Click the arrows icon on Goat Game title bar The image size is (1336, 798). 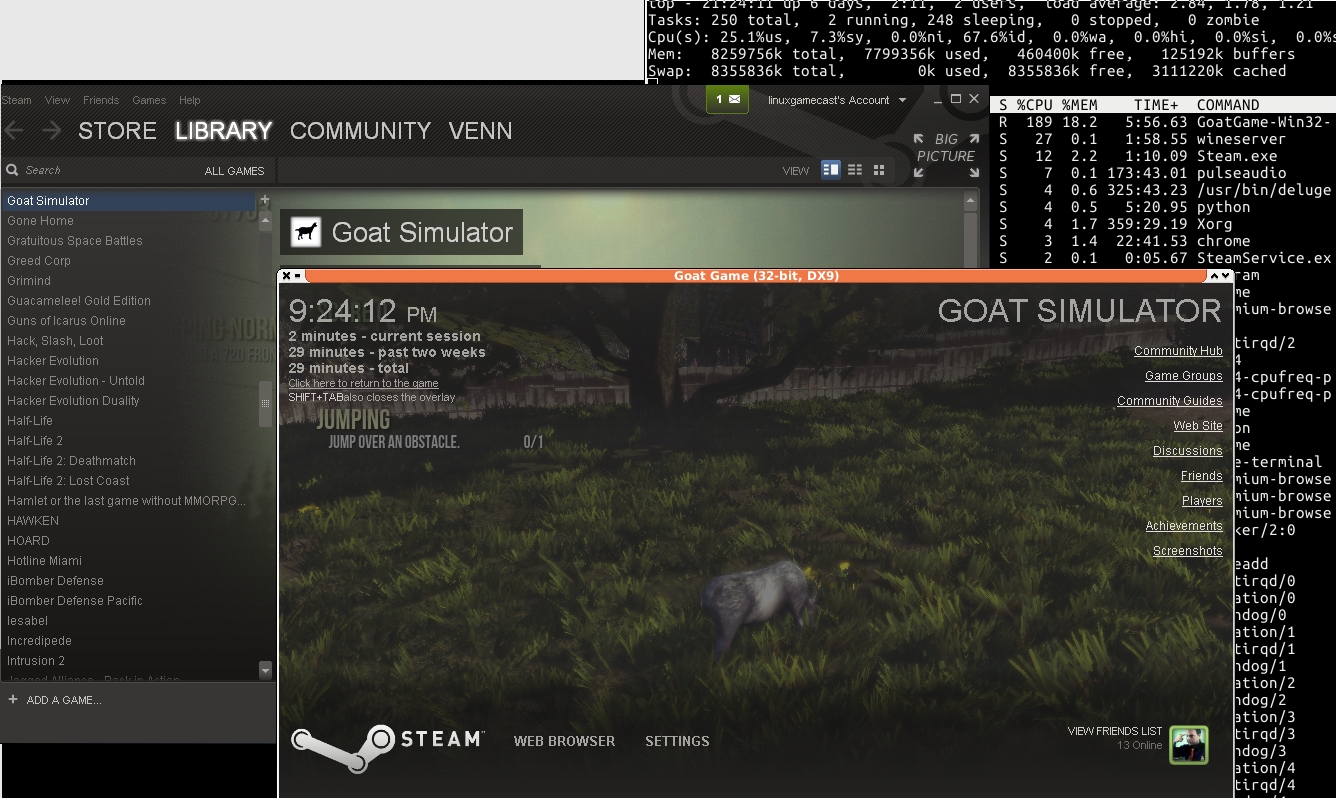point(1220,275)
